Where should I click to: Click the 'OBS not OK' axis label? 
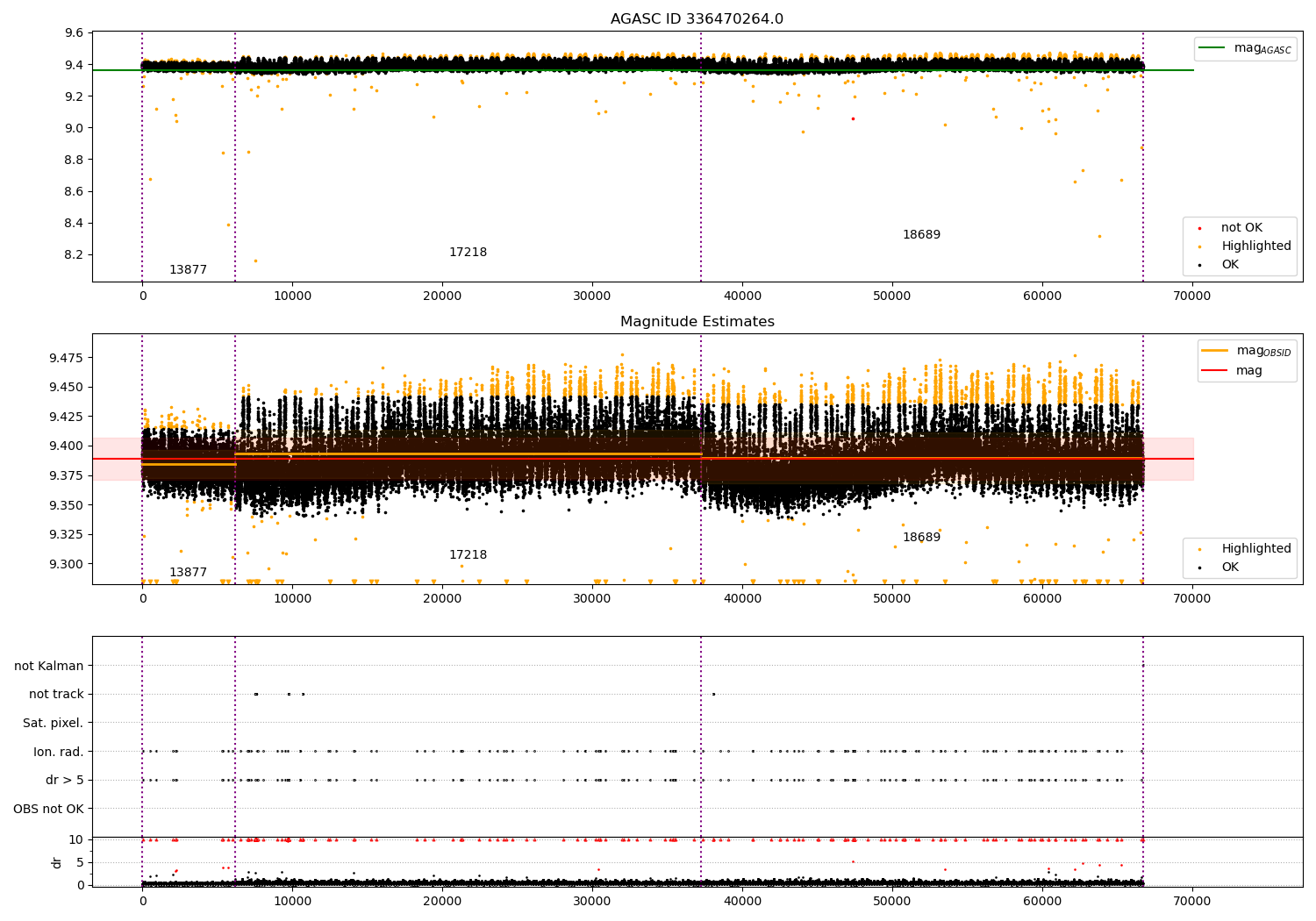point(49,810)
